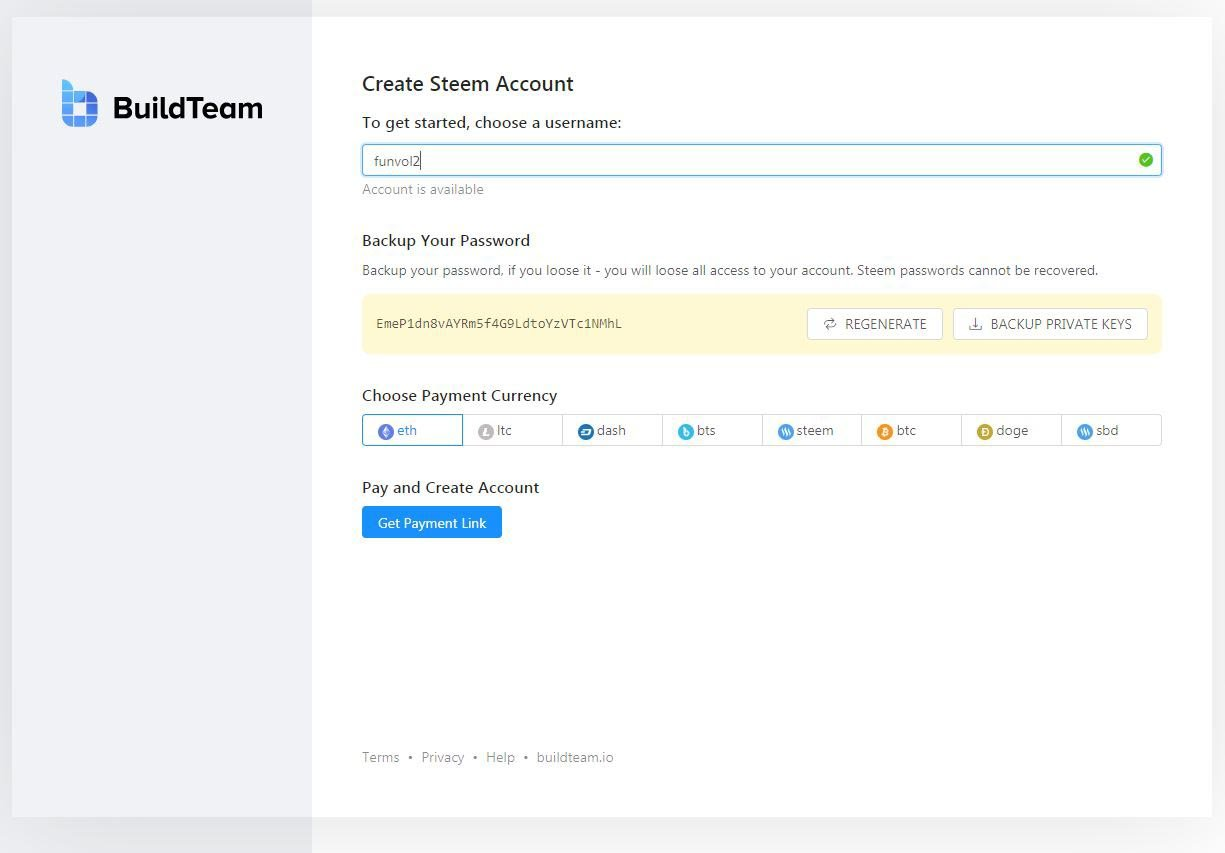Click the Dash coin icon
The image size is (1225, 853).
586,431
